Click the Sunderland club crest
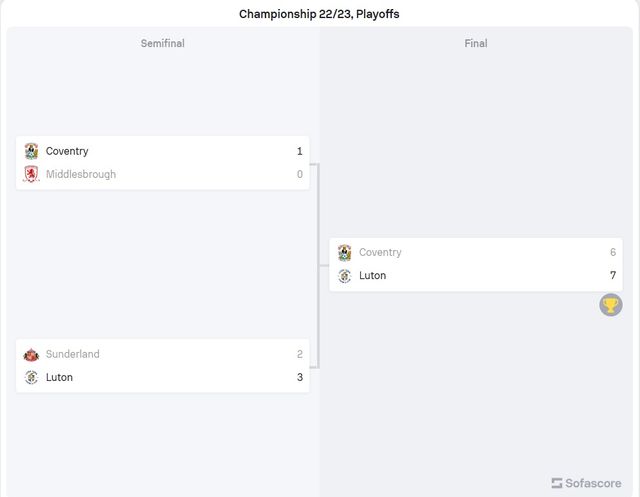Screen dimensions: 640x497 click(31, 354)
